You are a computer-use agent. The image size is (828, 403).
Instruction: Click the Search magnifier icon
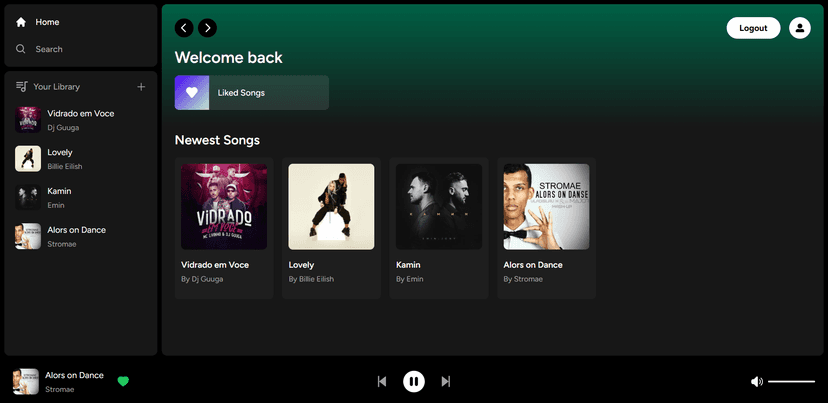21,49
